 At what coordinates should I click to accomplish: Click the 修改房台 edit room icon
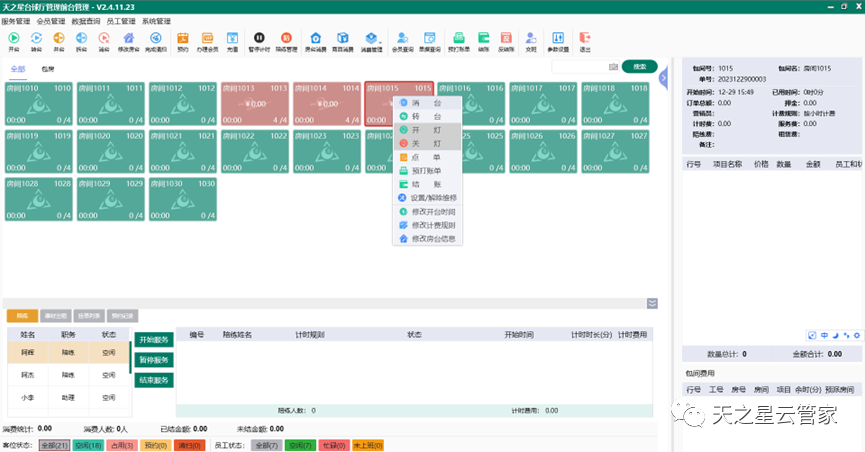point(130,41)
